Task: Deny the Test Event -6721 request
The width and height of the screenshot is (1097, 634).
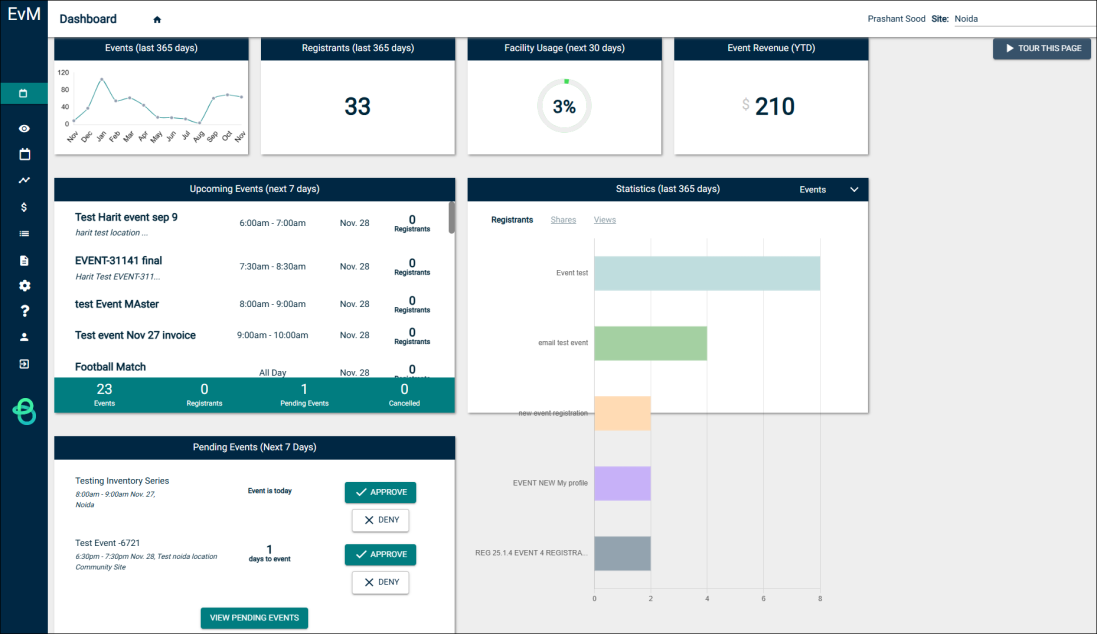Action: tap(380, 582)
